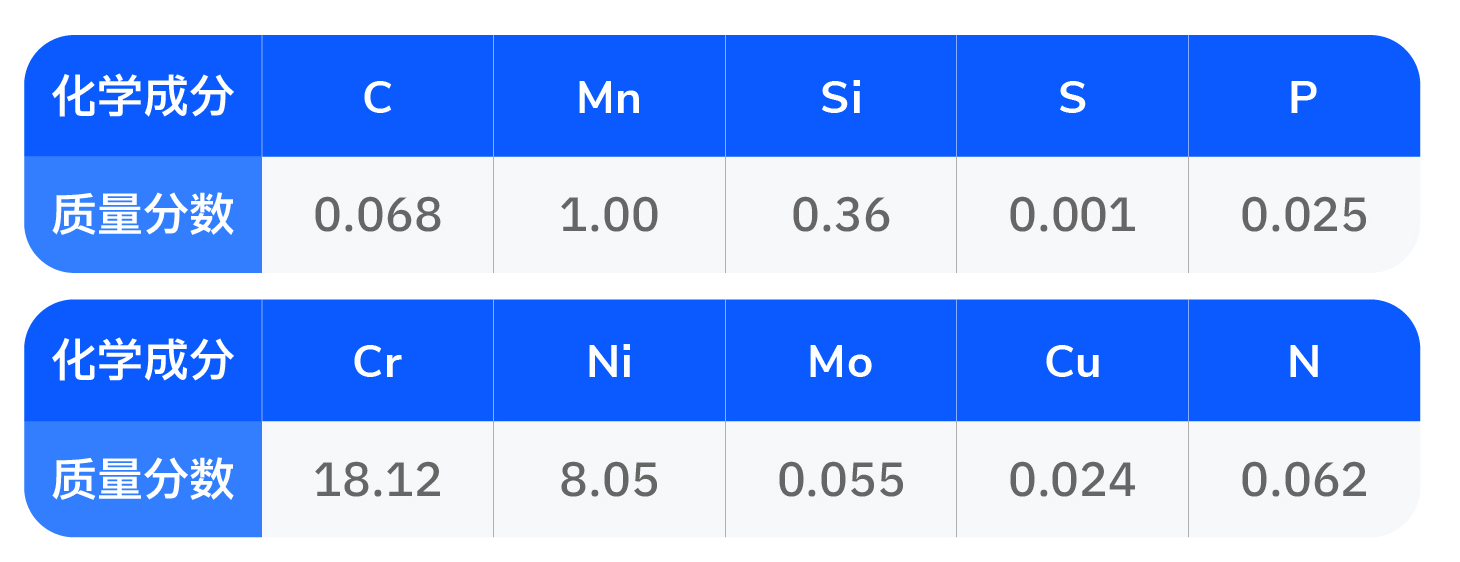The width and height of the screenshot is (1460, 562).
Task: Click the N column header
Action: click(x=1303, y=361)
